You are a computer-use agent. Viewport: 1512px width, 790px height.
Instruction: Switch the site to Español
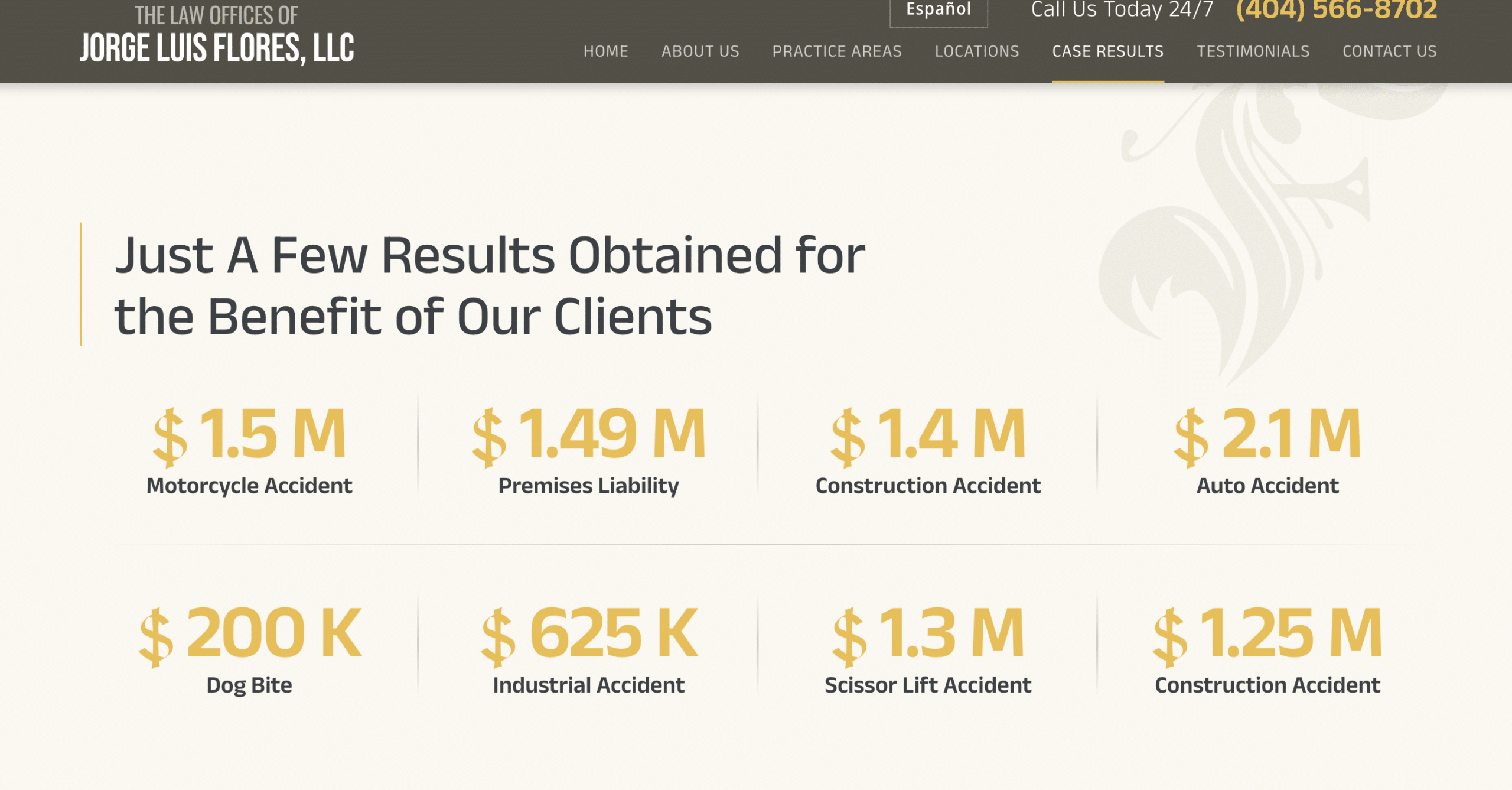point(938,11)
